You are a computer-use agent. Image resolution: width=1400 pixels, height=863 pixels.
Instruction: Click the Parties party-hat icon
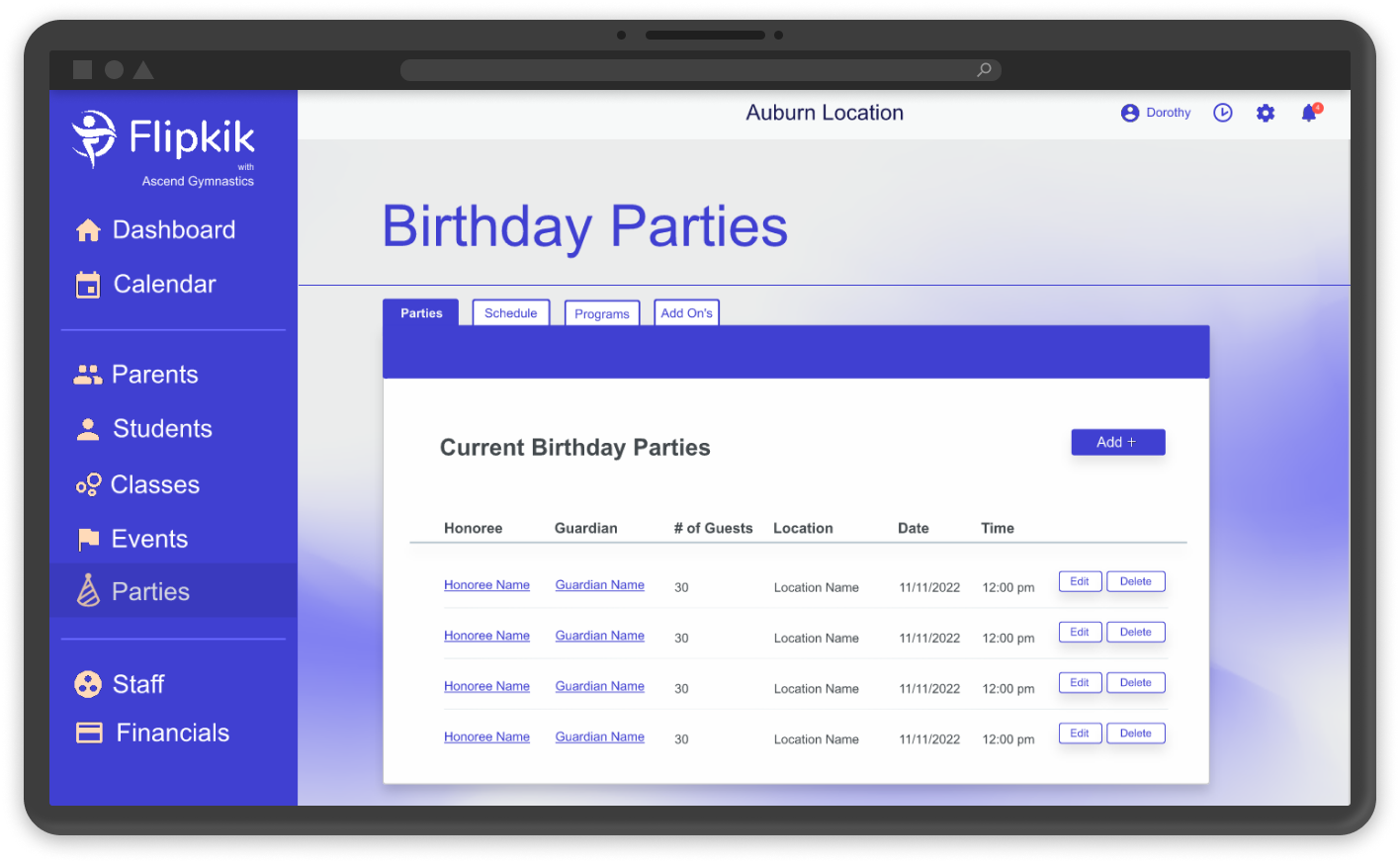[88, 590]
